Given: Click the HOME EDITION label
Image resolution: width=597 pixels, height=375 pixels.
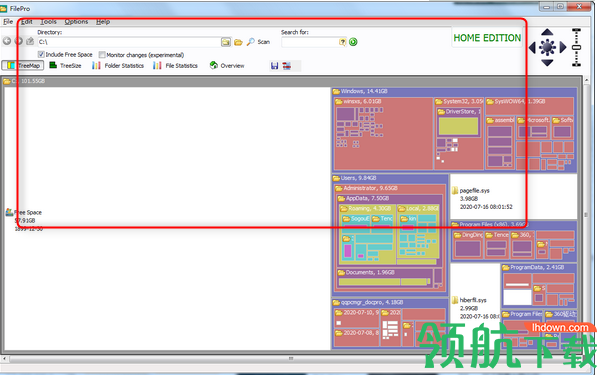Looking at the screenshot, I should tap(487, 38).
